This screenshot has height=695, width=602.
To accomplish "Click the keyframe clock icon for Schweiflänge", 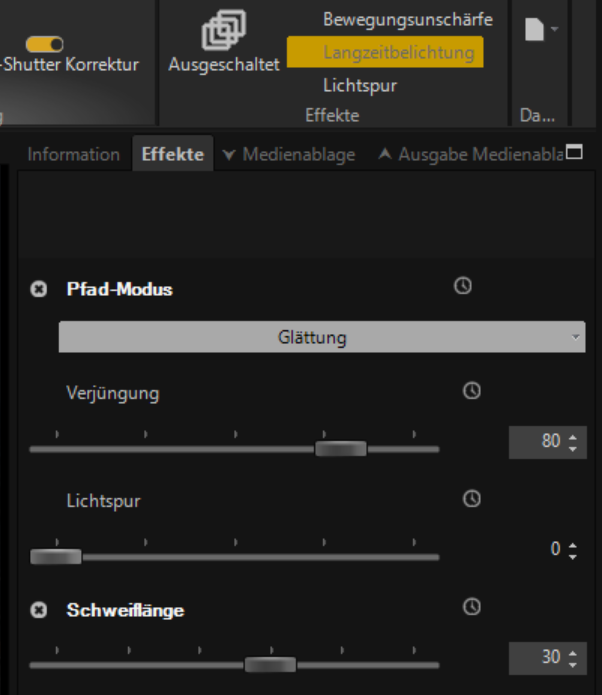I will [x=472, y=607].
